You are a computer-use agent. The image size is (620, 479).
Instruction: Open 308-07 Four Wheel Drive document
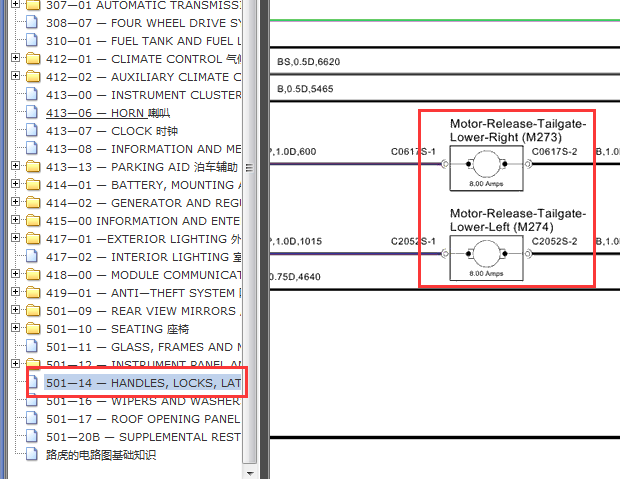point(144,23)
